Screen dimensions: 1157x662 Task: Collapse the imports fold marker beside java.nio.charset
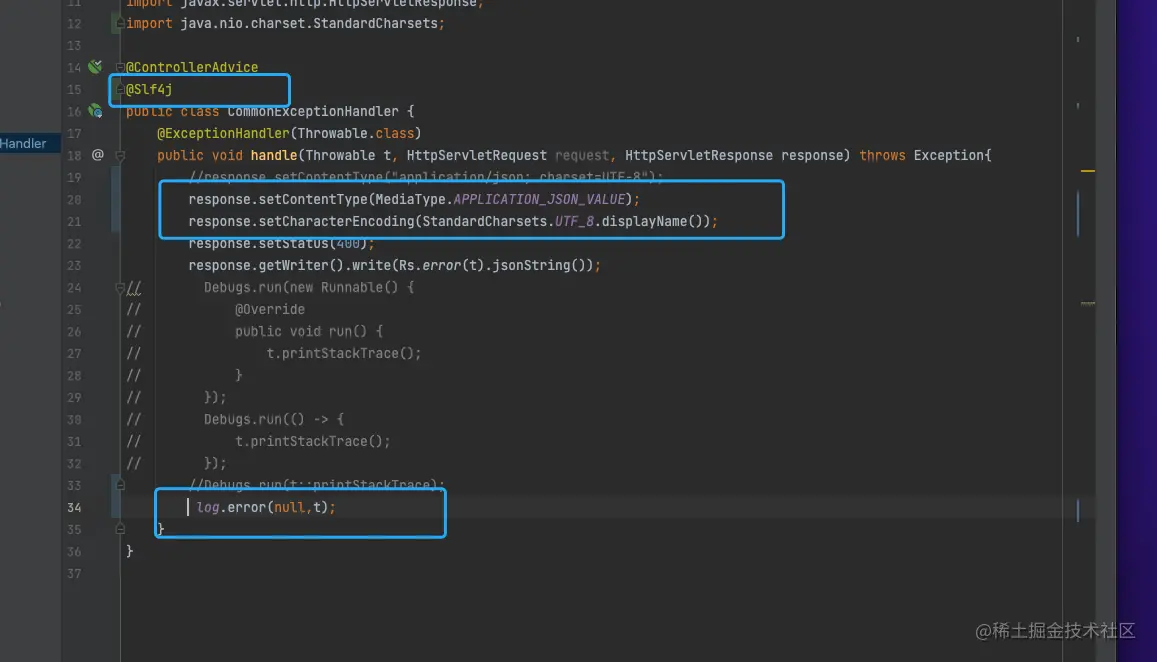click(120, 24)
